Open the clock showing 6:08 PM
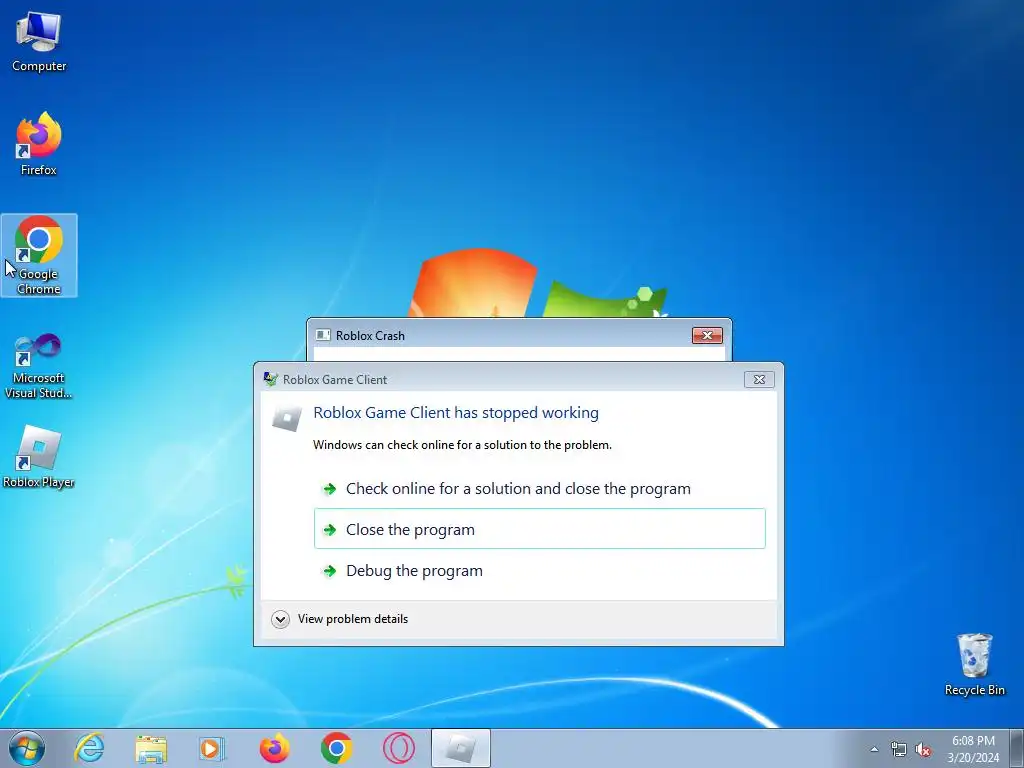Image resolution: width=1024 pixels, height=768 pixels. [973, 749]
